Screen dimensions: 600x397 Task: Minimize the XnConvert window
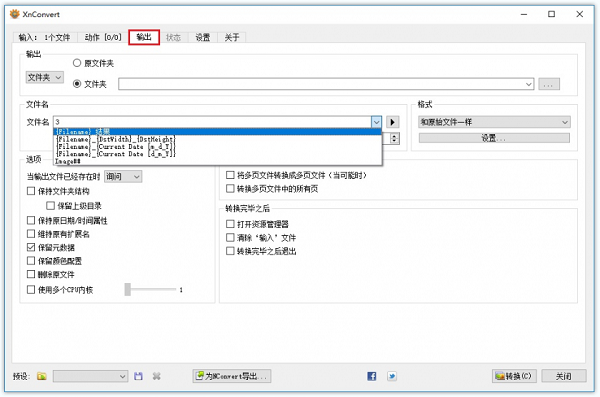pos(524,14)
